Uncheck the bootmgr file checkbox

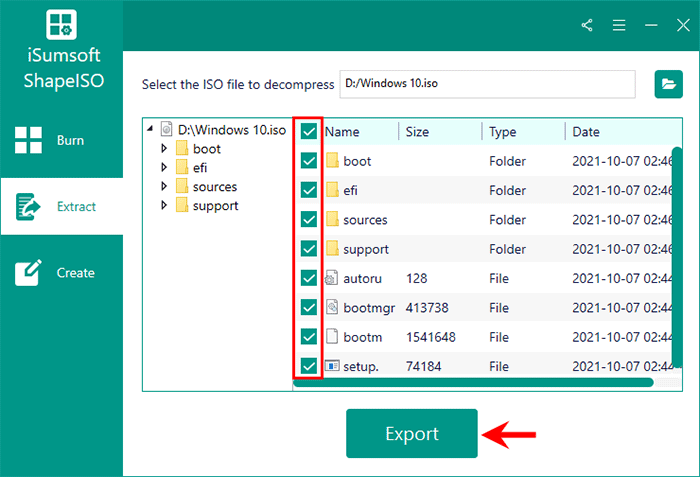[x=308, y=307]
